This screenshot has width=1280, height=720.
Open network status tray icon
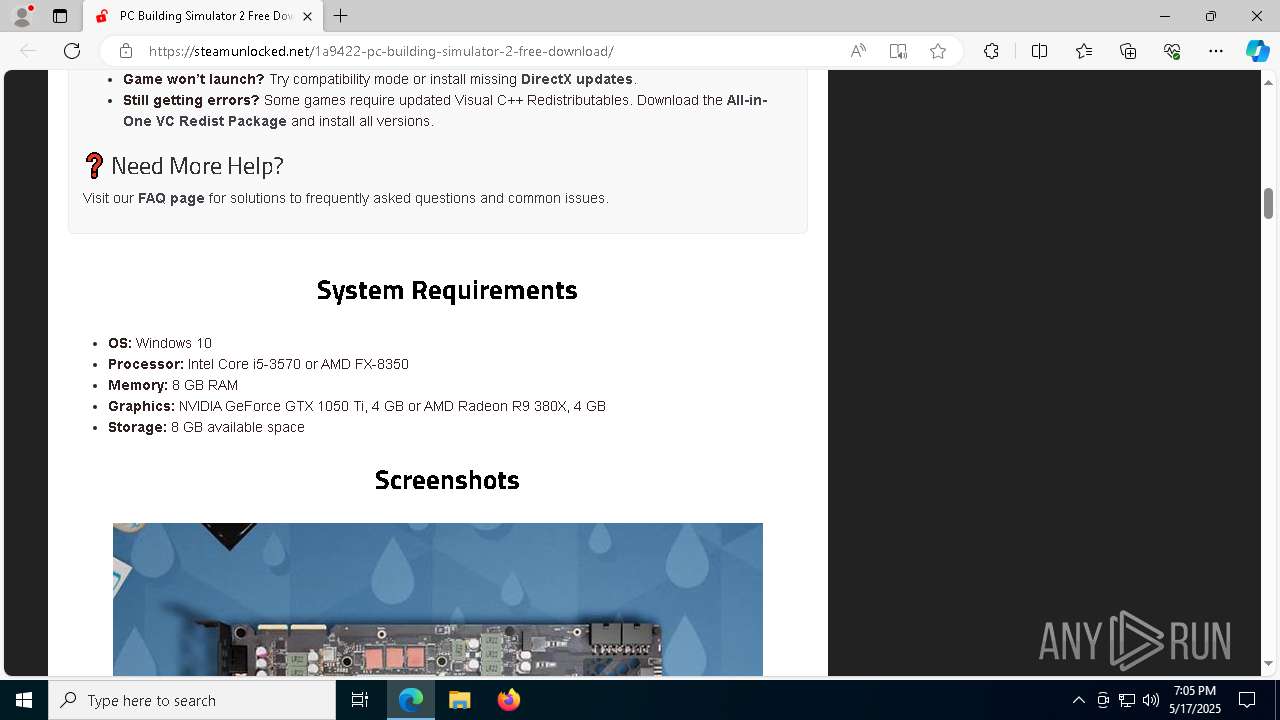(x=1127, y=700)
